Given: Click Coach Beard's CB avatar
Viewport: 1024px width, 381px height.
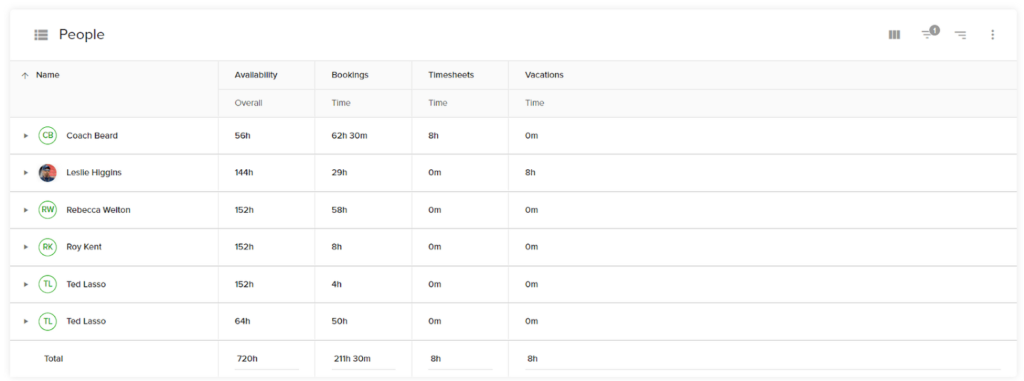Looking at the screenshot, I should point(48,136).
